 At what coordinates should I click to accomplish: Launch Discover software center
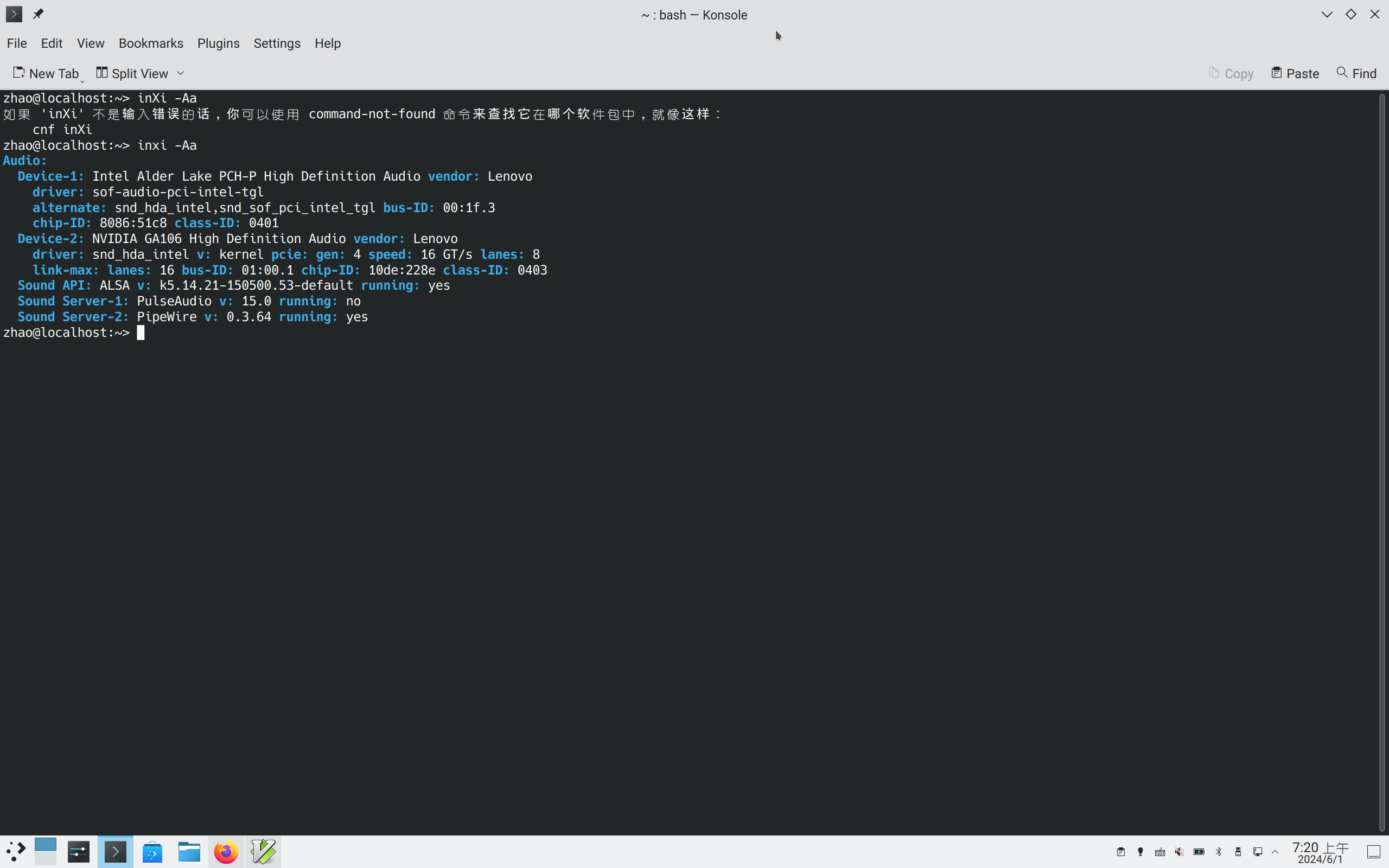(x=152, y=851)
